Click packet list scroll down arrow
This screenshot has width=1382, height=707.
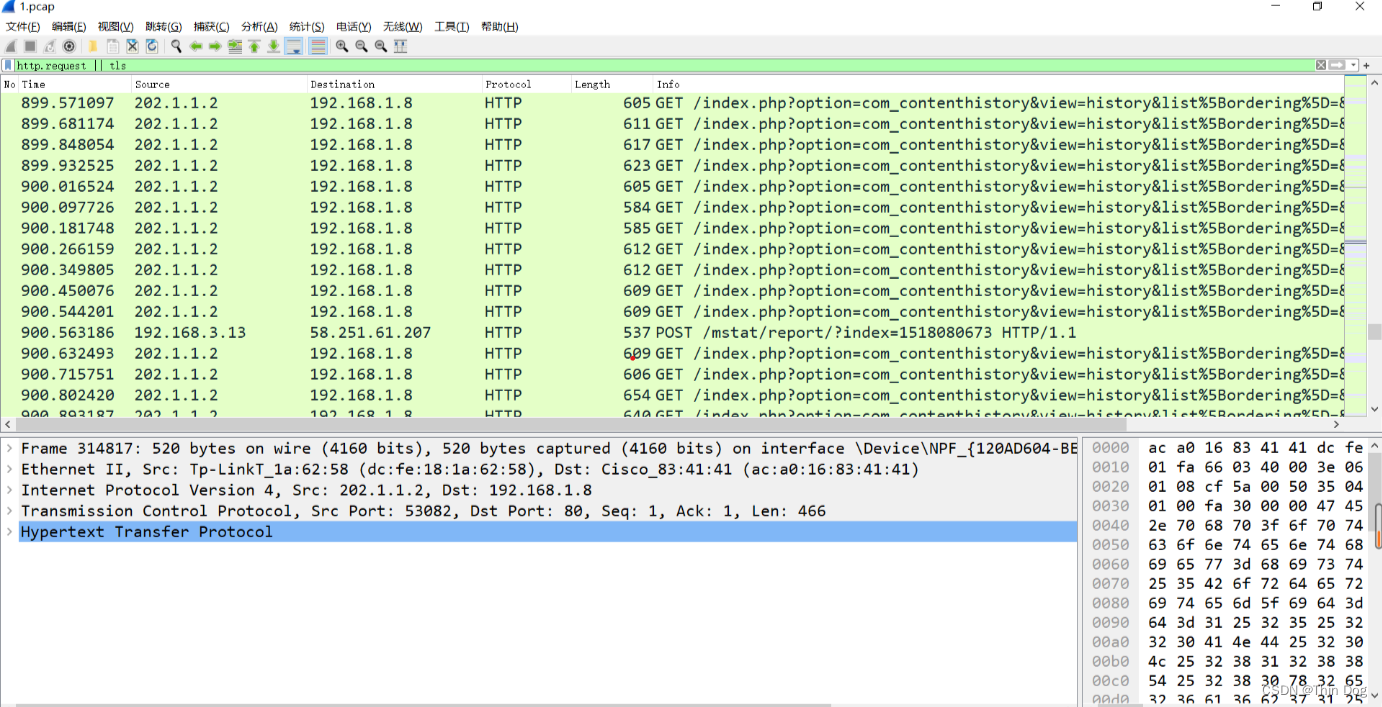(1374, 409)
